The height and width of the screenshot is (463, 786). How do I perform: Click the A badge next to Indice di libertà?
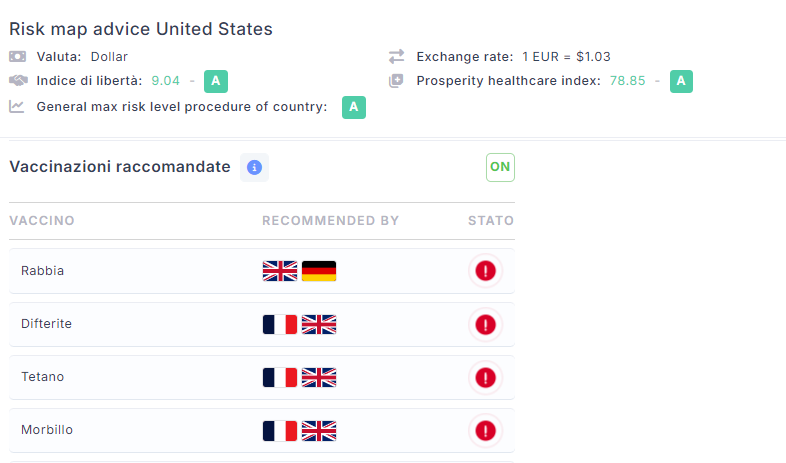[216, 81]
